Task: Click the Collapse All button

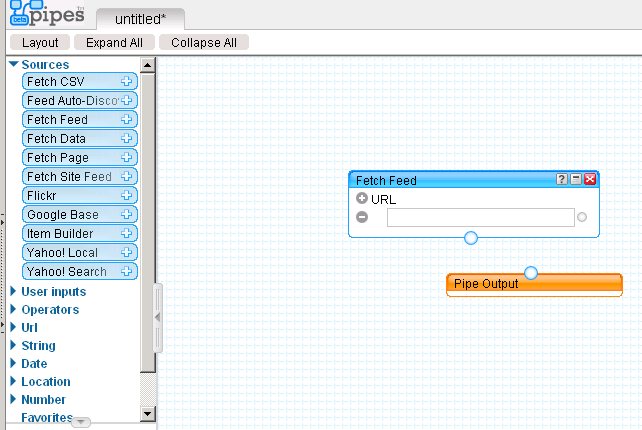Action: coord(204,43)
